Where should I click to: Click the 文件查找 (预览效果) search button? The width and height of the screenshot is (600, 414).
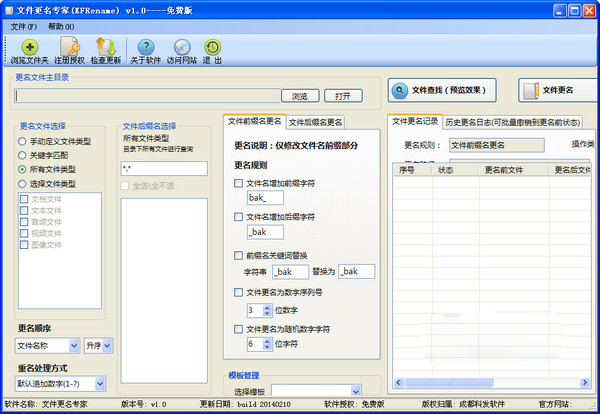click(x=442, y=90)
